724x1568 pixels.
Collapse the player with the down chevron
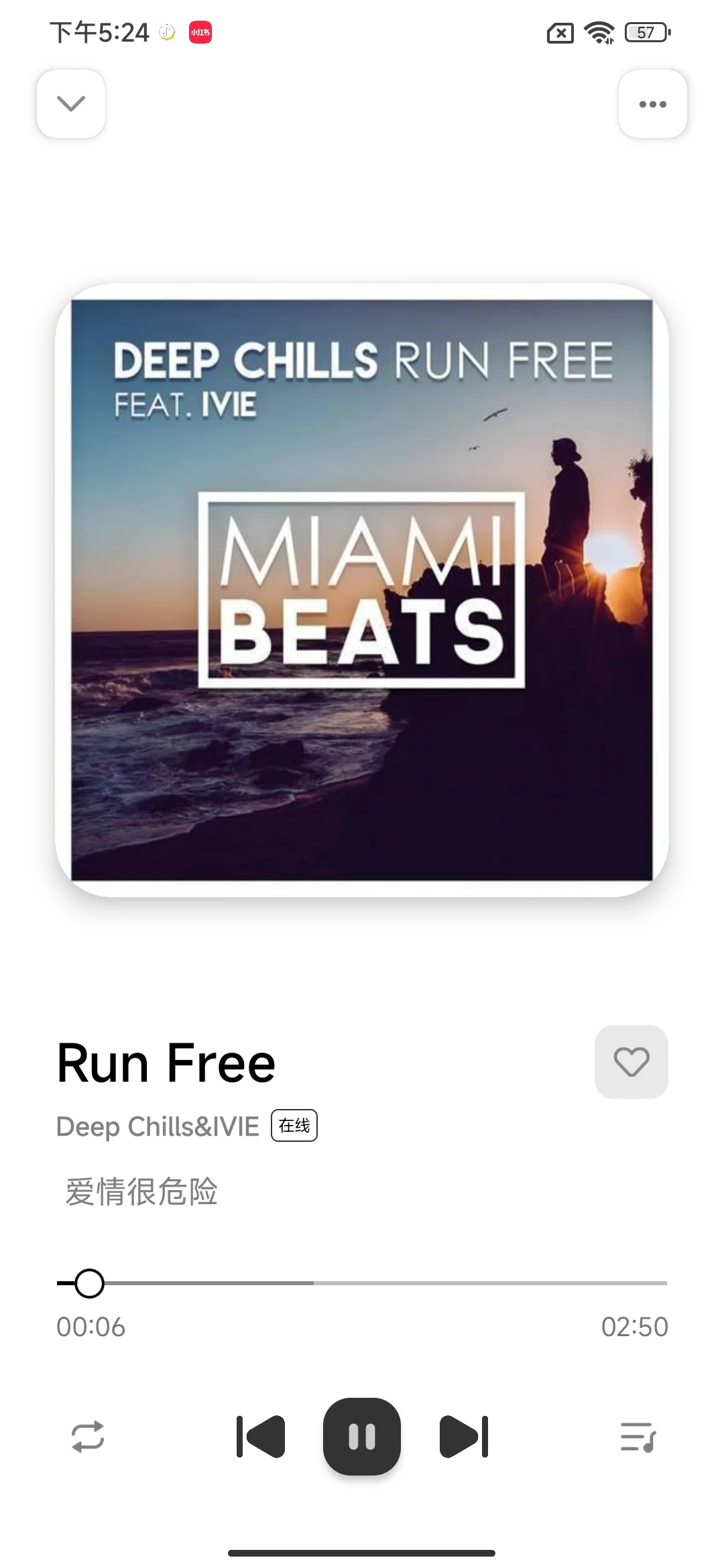[71, 104]
